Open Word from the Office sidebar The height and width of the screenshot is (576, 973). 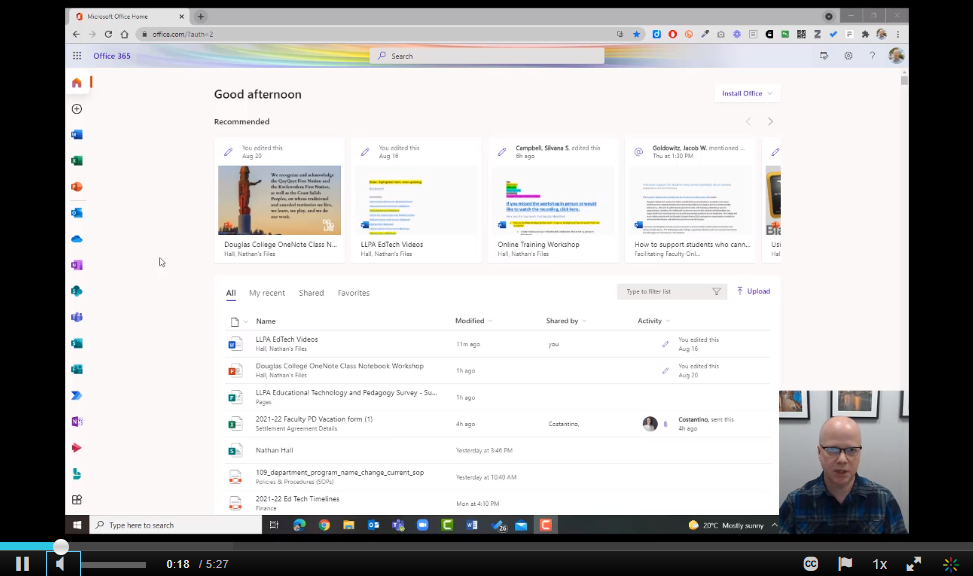coord(77,135)
